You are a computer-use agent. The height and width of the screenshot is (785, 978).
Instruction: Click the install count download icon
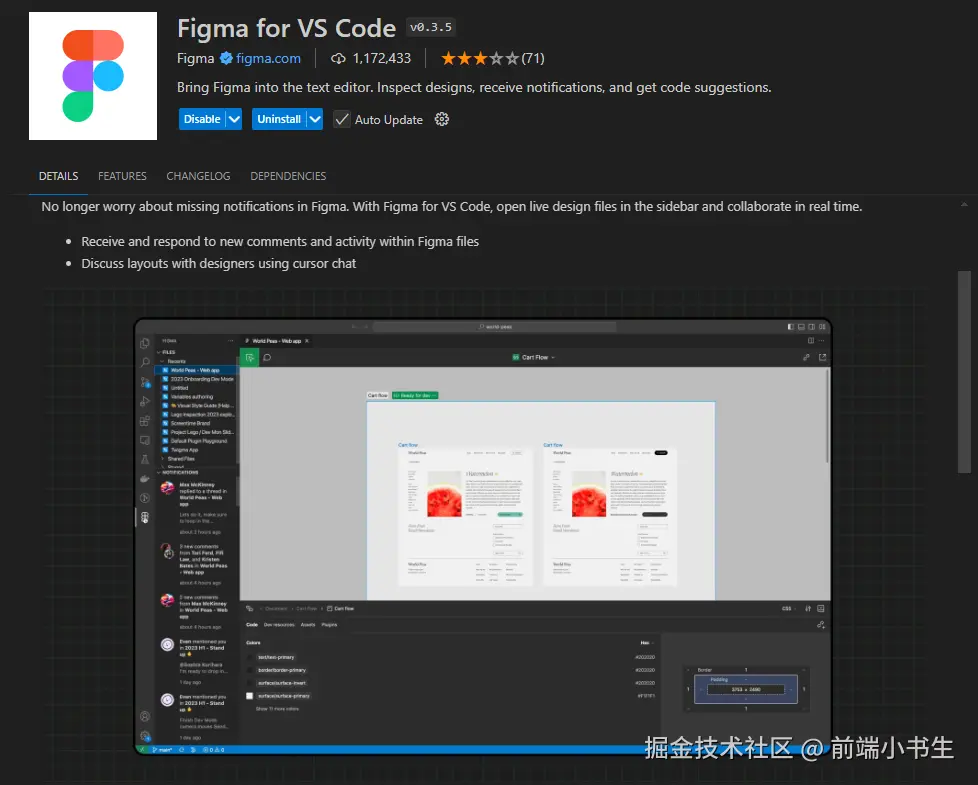338,59
